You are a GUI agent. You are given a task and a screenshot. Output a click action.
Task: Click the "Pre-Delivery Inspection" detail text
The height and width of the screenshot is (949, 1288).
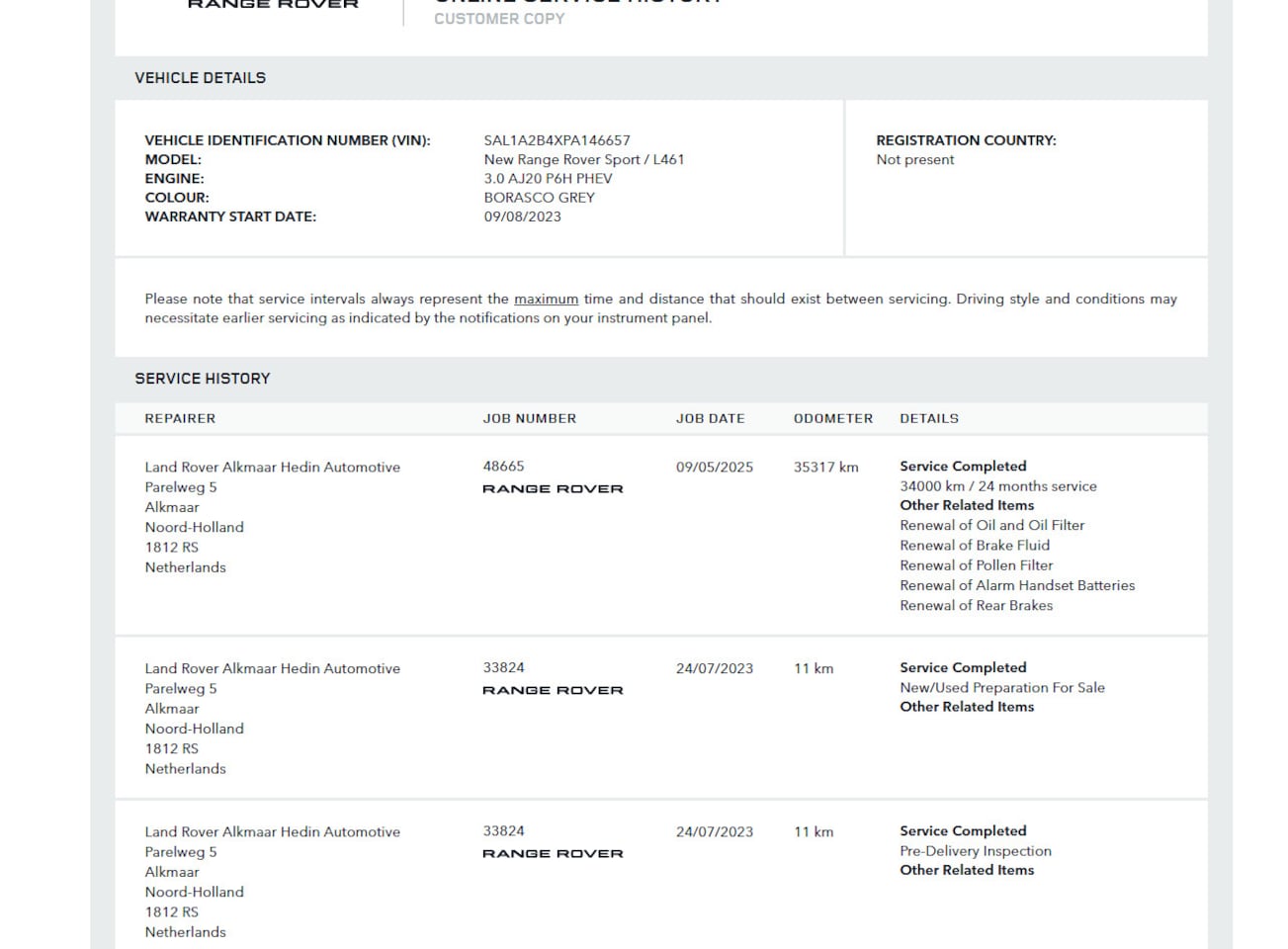[x=975, y=851]
